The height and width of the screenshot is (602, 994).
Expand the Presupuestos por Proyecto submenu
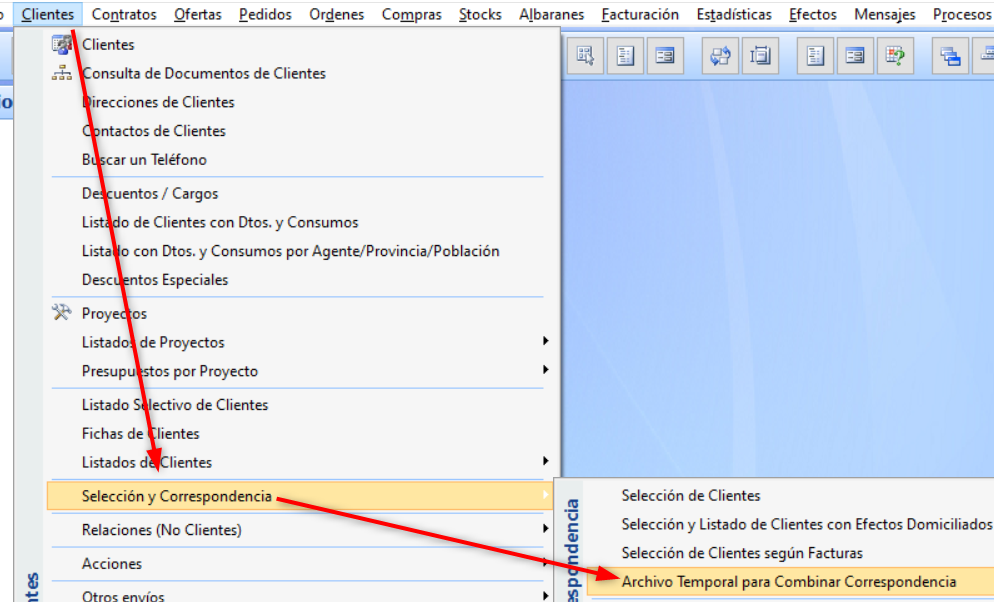pyautogui.click(x=545, y=371)
